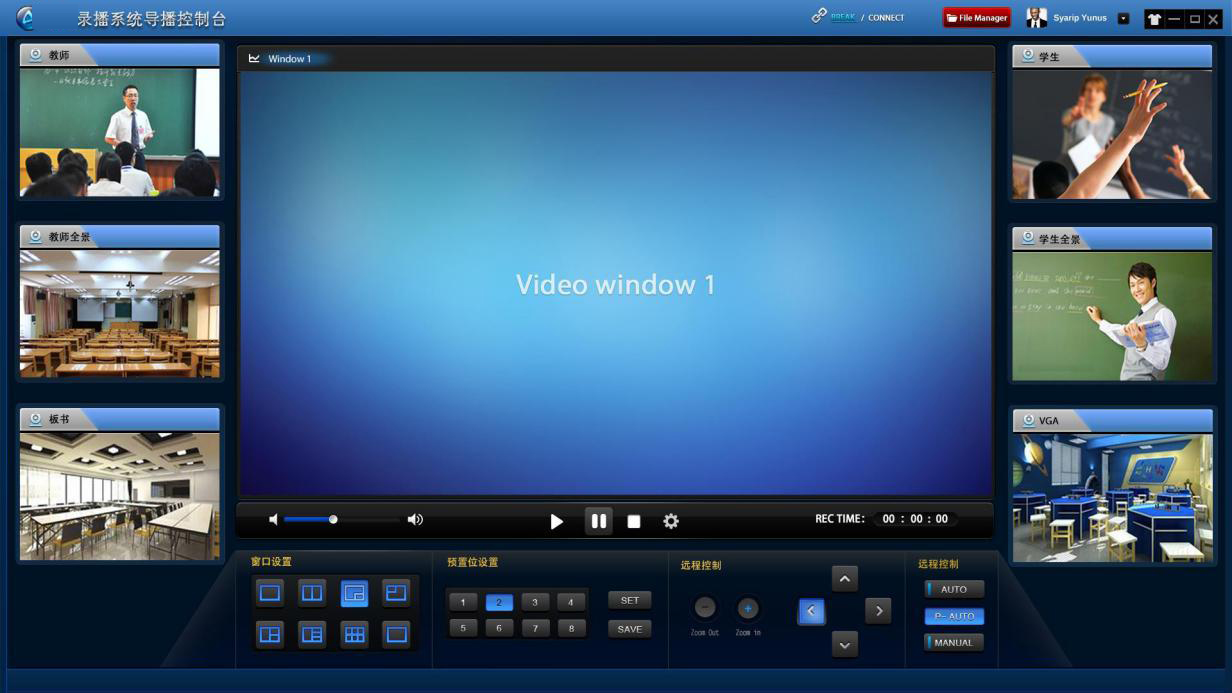Select the VGA source thumbnail
This screenshot has width=1232, height=693.
pos(1112,497)
